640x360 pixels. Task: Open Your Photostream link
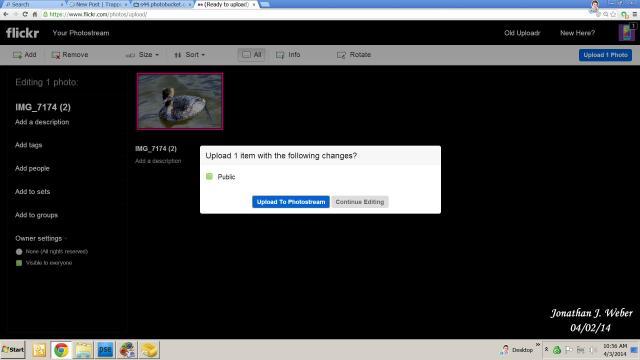[x=81, y=33]
